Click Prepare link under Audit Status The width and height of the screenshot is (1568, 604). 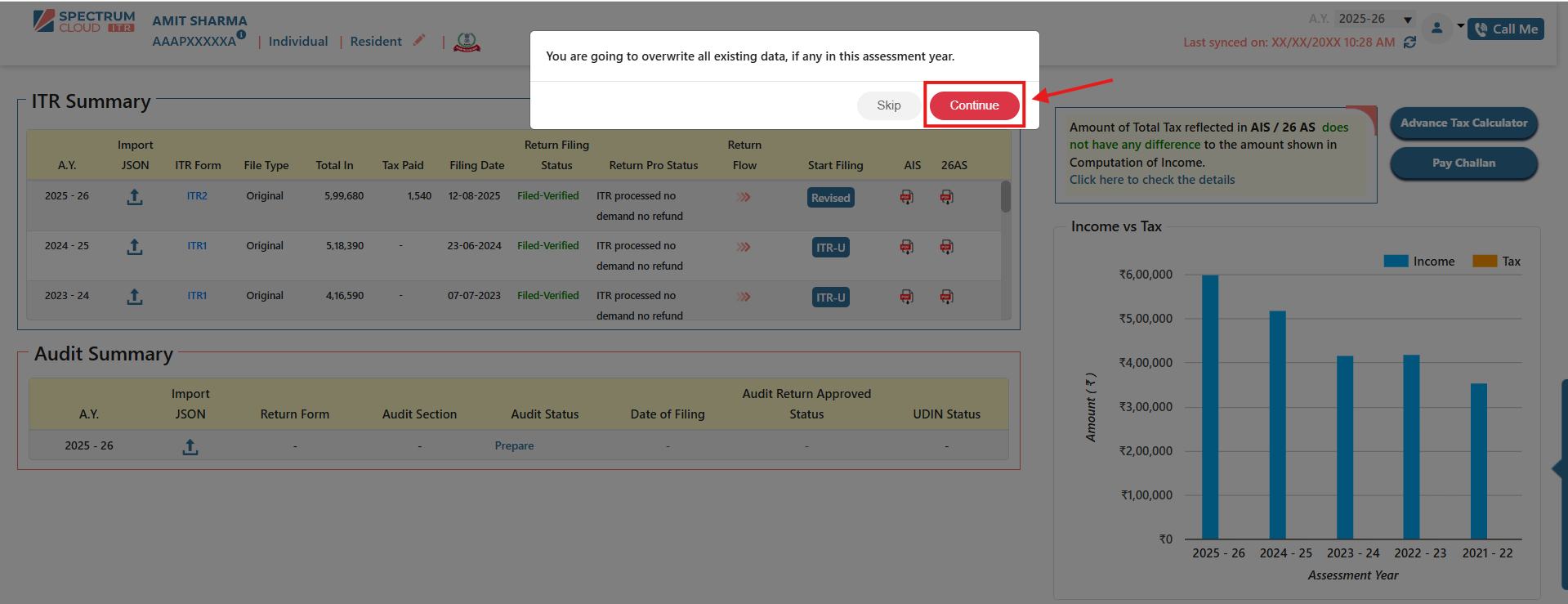pyautogui.click(x=514, y=445)
